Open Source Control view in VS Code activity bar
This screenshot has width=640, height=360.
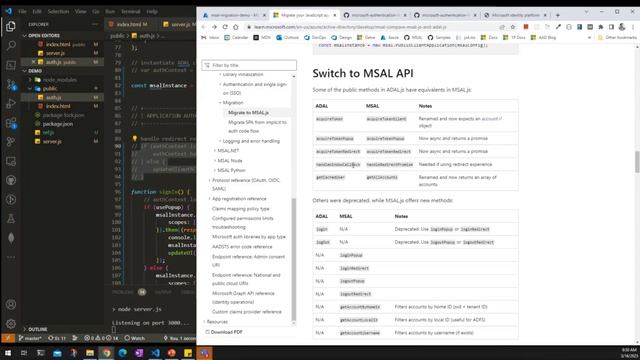[11, 84]
